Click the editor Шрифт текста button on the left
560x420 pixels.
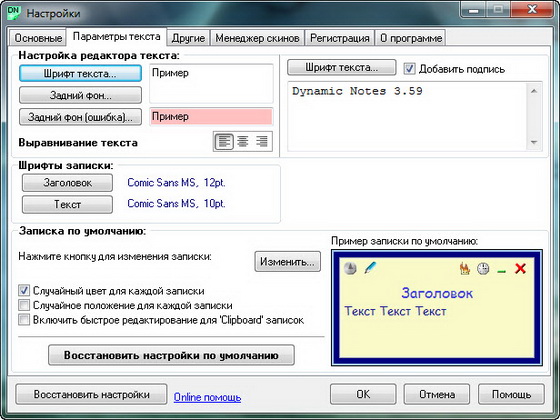[x=80, y=74]
